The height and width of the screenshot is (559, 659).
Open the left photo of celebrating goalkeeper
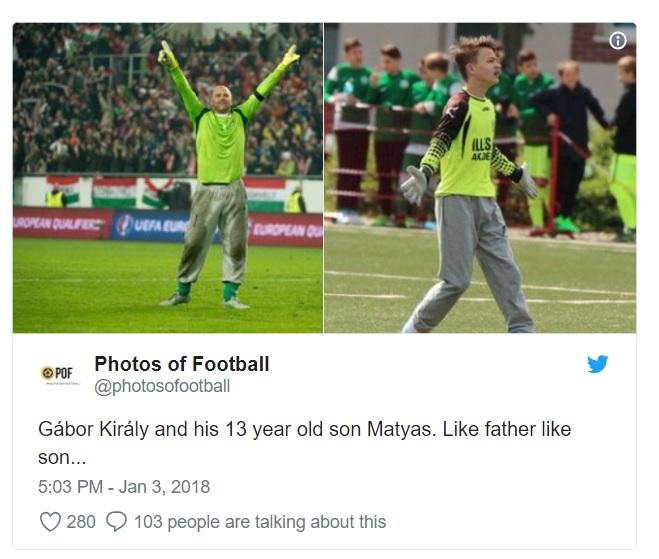167,178
